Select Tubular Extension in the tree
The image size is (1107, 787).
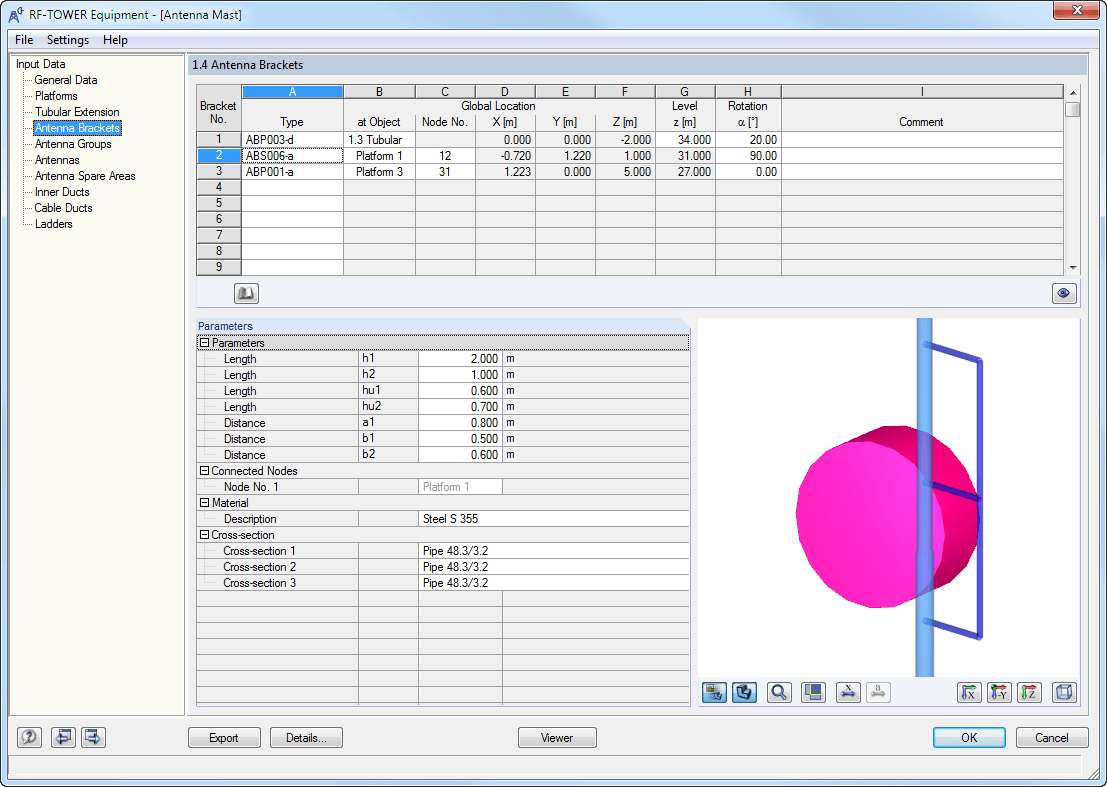pos(77,112)
